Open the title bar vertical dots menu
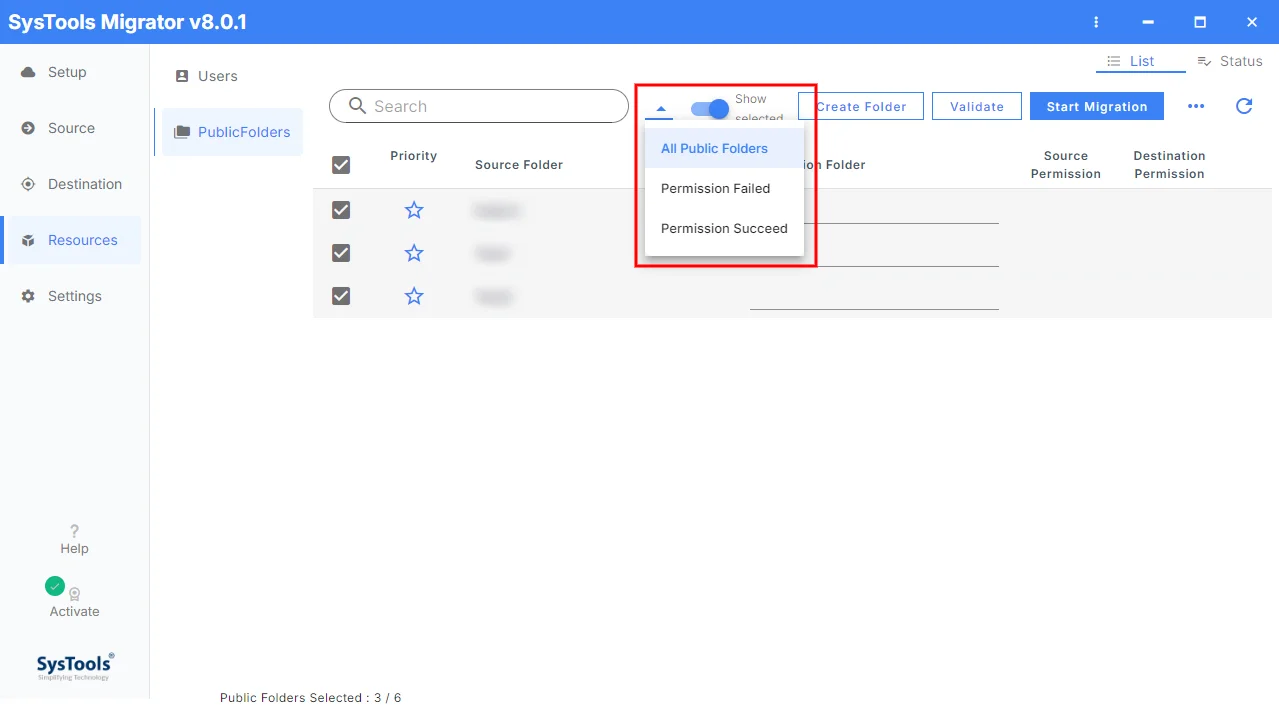The height and width of the screenshot is (720, 1279). click(1096, 22)
